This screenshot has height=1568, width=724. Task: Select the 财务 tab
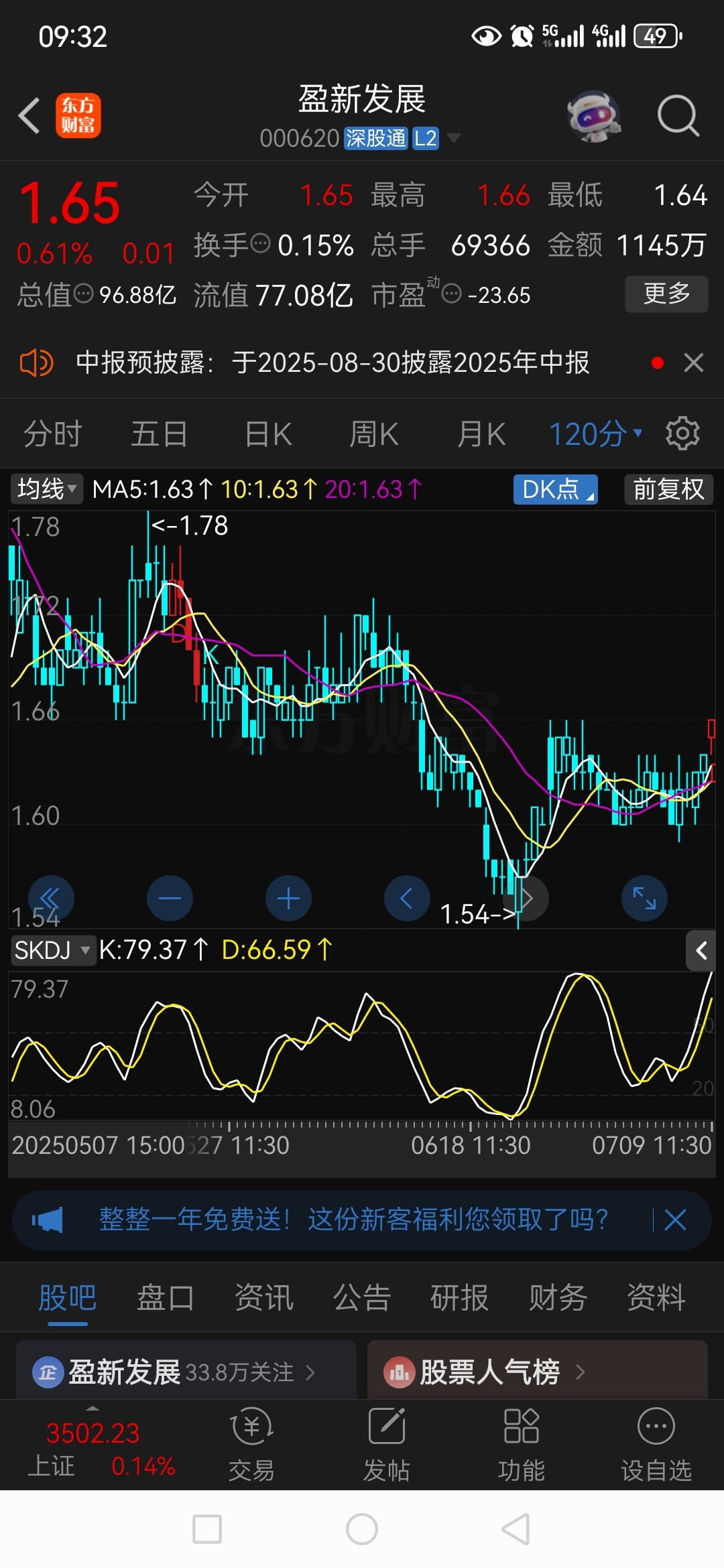coord(558,1298)
